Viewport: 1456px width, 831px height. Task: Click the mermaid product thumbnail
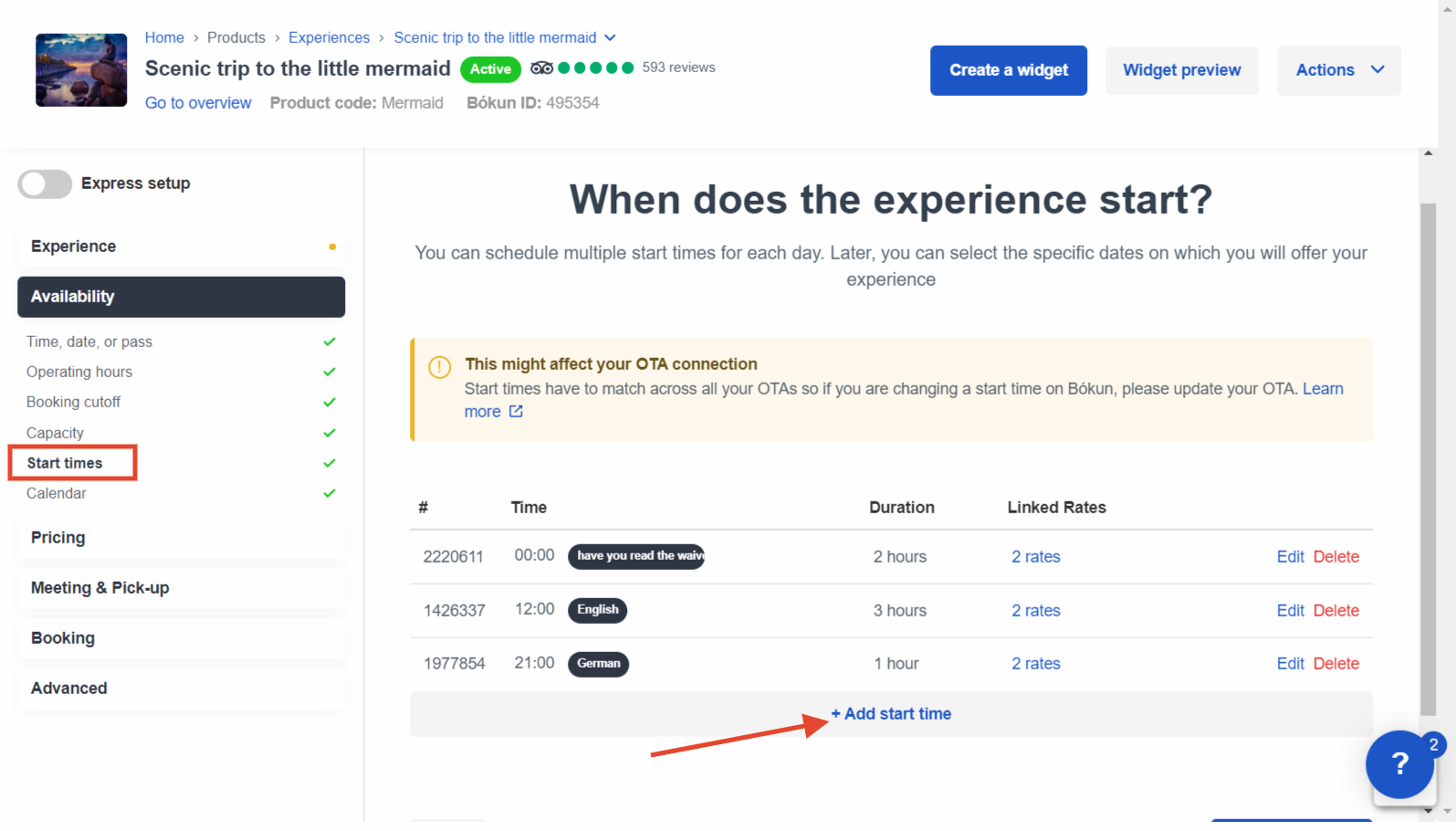click(81, 70)
